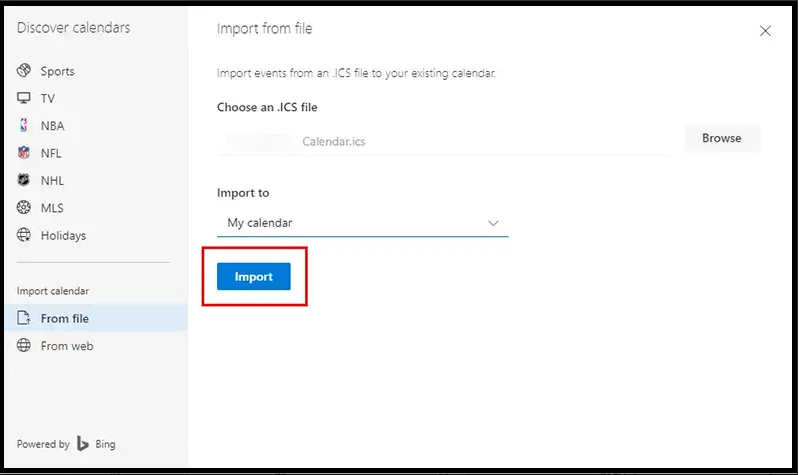This screenshot has width=799, height=475.
Task: Select the NFL shield icon
Action: [x=24, y=153]
